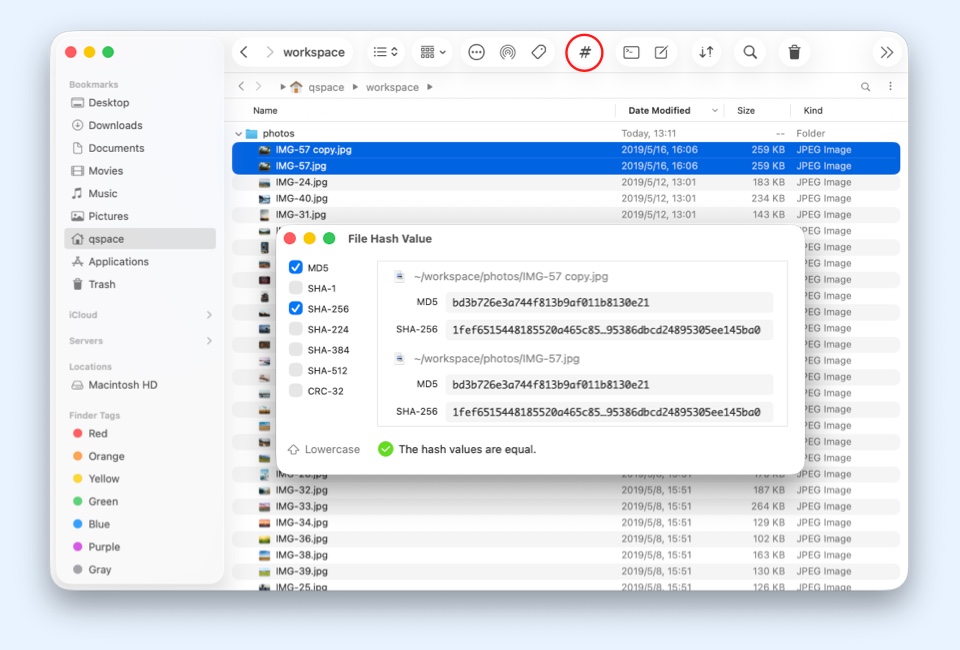Click the compose/edit icon in the toolbar
The image size is (960, 650).
click(x=662, y=52)
